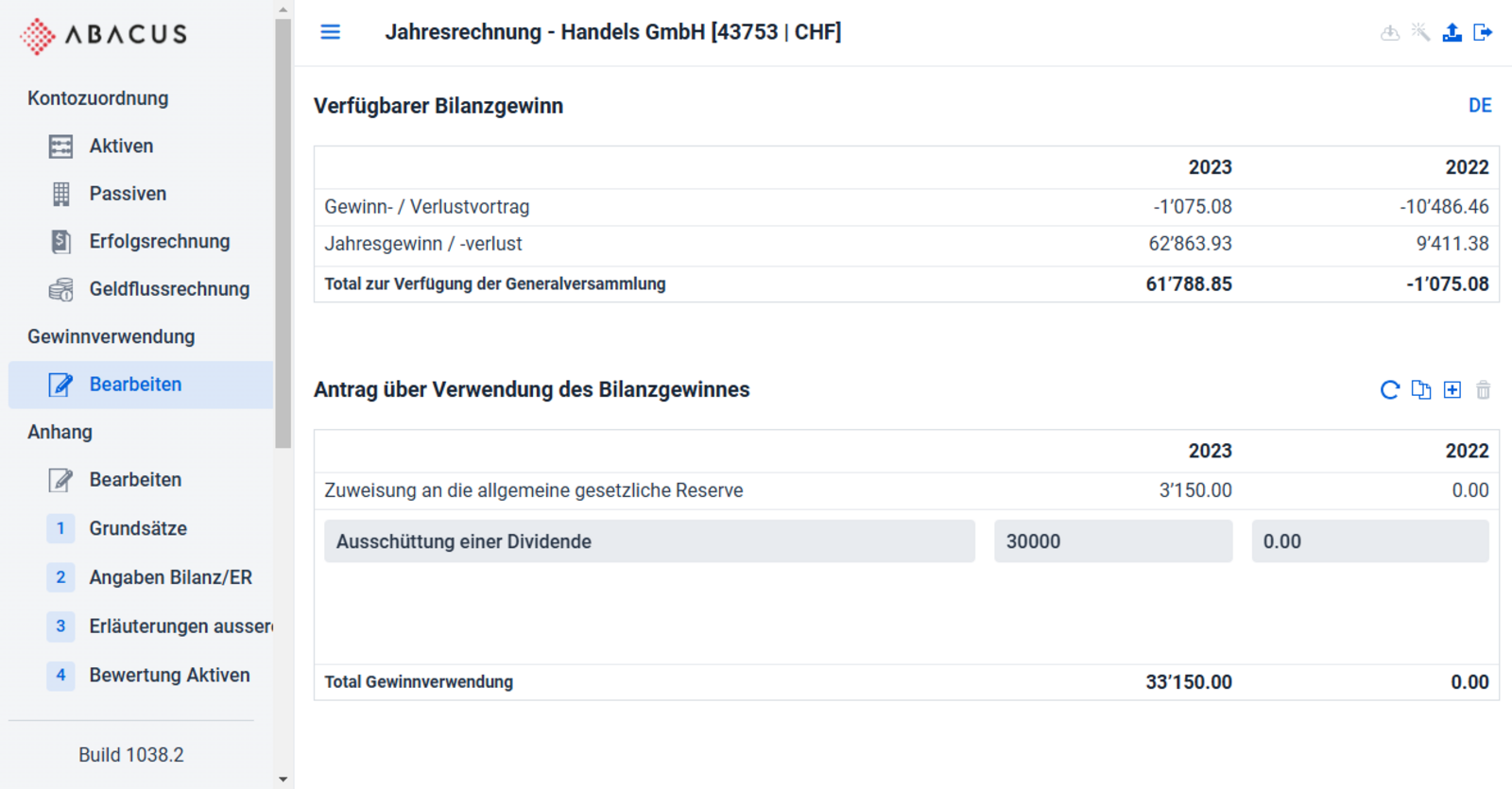Click the cloud download icon in the header
This screenshot has width=1512, height=789.
pos(1390,33)
